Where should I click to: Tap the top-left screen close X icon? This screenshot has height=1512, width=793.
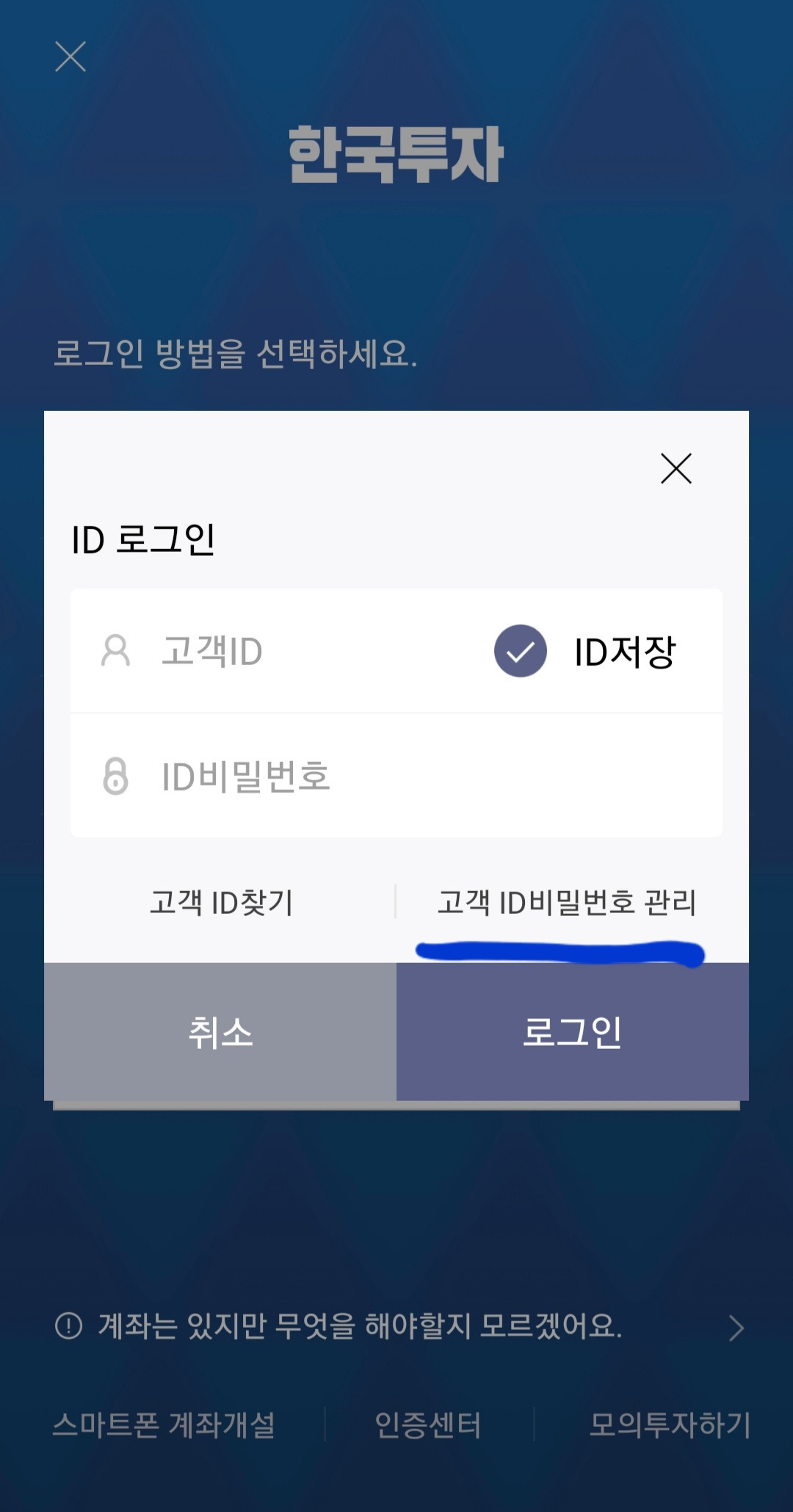(70, 57)
